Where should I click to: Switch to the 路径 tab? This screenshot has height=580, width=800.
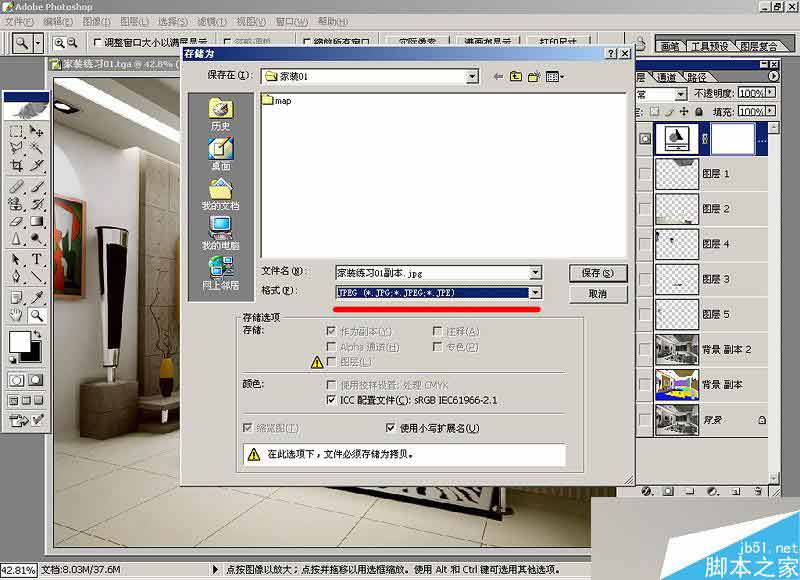pyautogui.click(x=697, y=77)
